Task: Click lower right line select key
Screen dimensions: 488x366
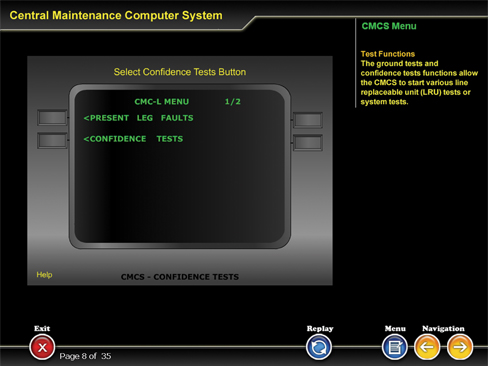Action: [308, 143]
